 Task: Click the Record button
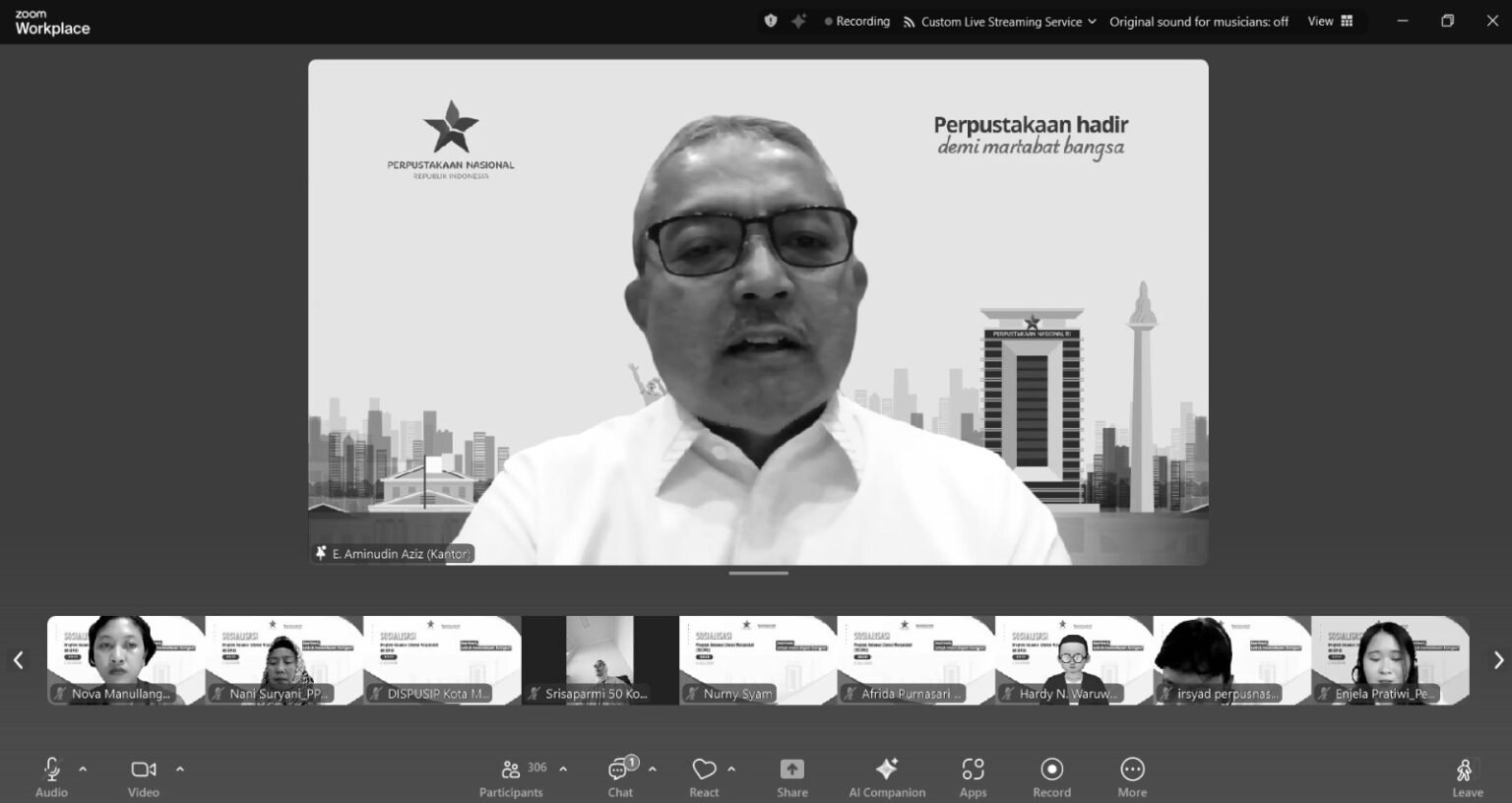[x=1051, y=776]
